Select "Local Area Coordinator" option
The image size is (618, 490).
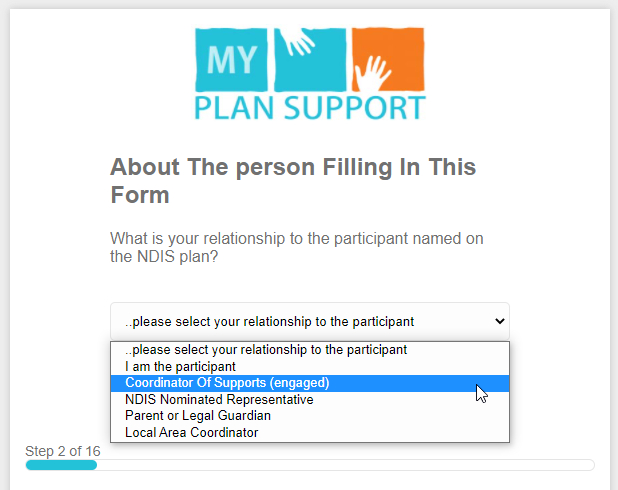pyautogui.click(x=192, y=432)
